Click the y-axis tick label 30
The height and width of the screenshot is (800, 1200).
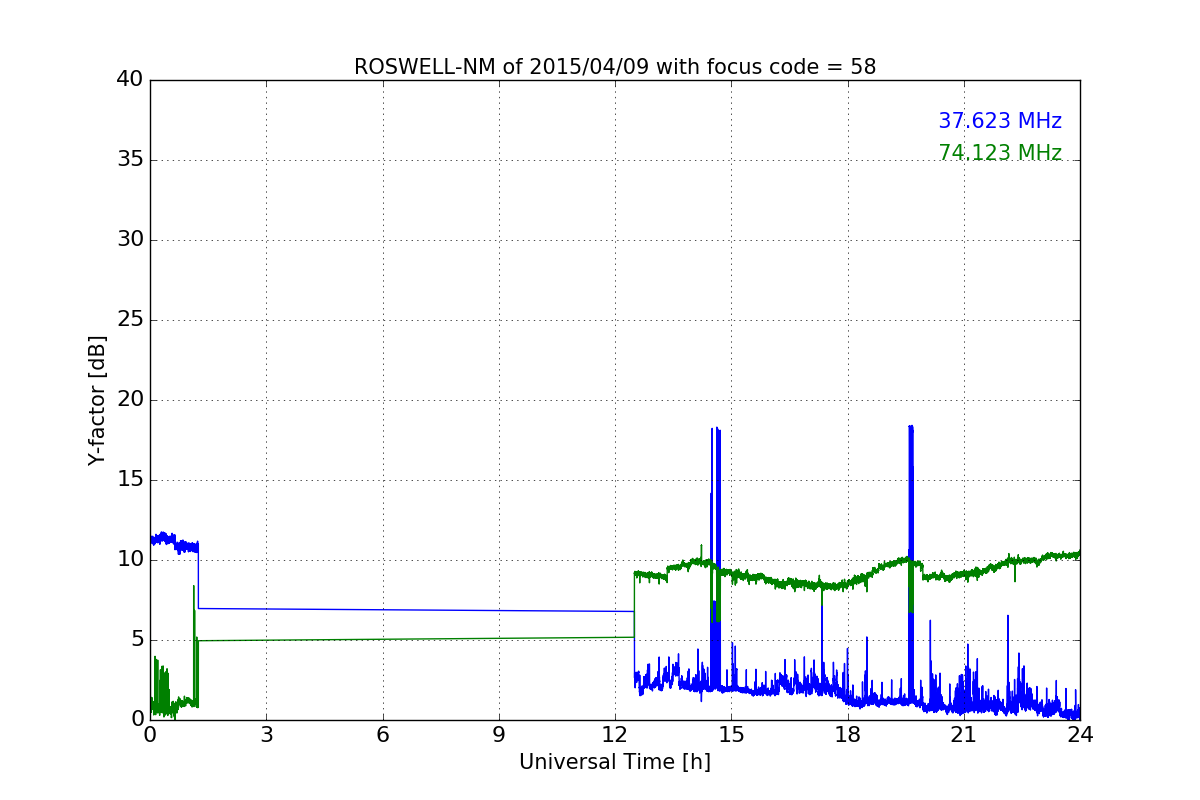(x=130, y=240)
